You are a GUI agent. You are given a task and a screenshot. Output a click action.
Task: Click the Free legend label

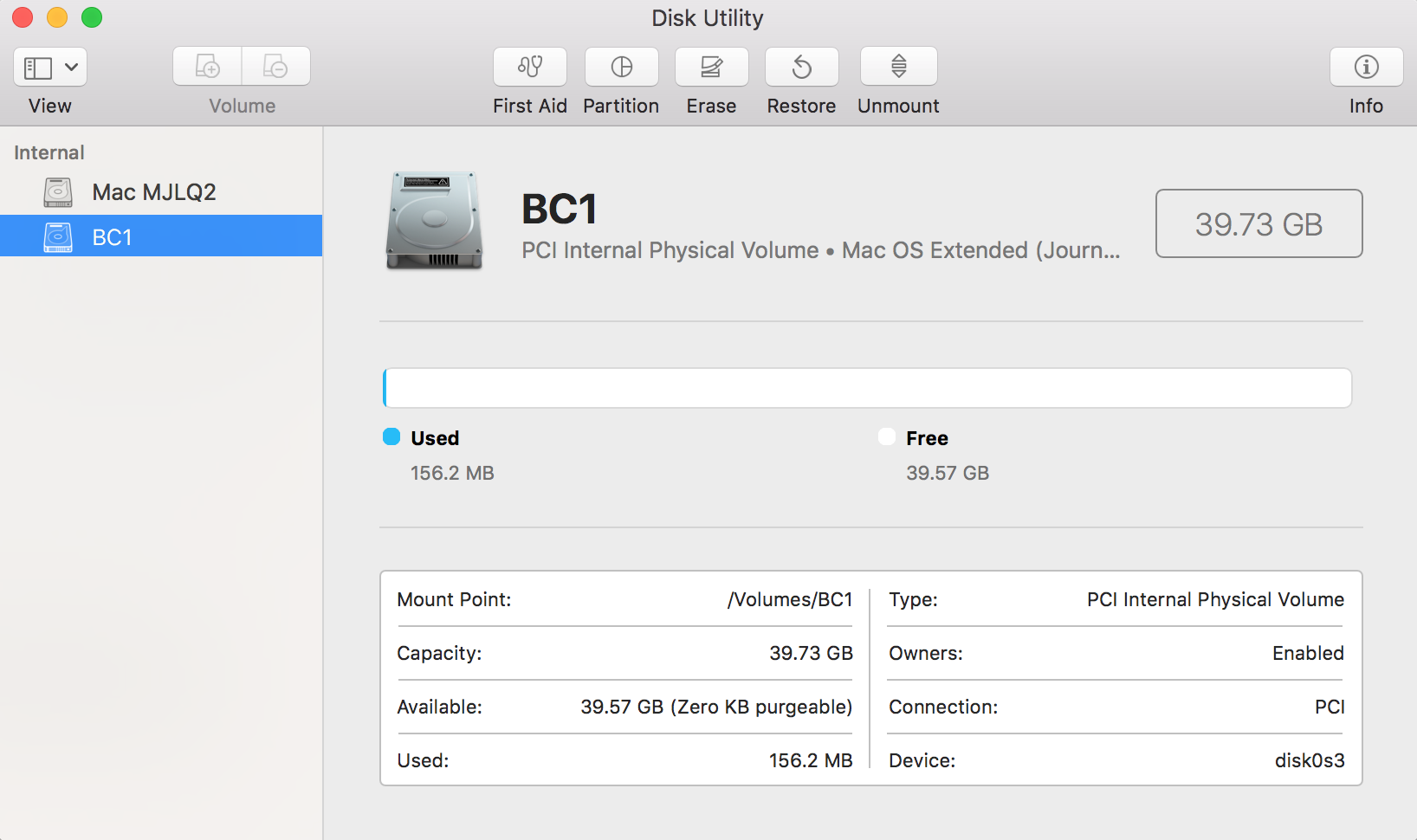coord(927,438)
